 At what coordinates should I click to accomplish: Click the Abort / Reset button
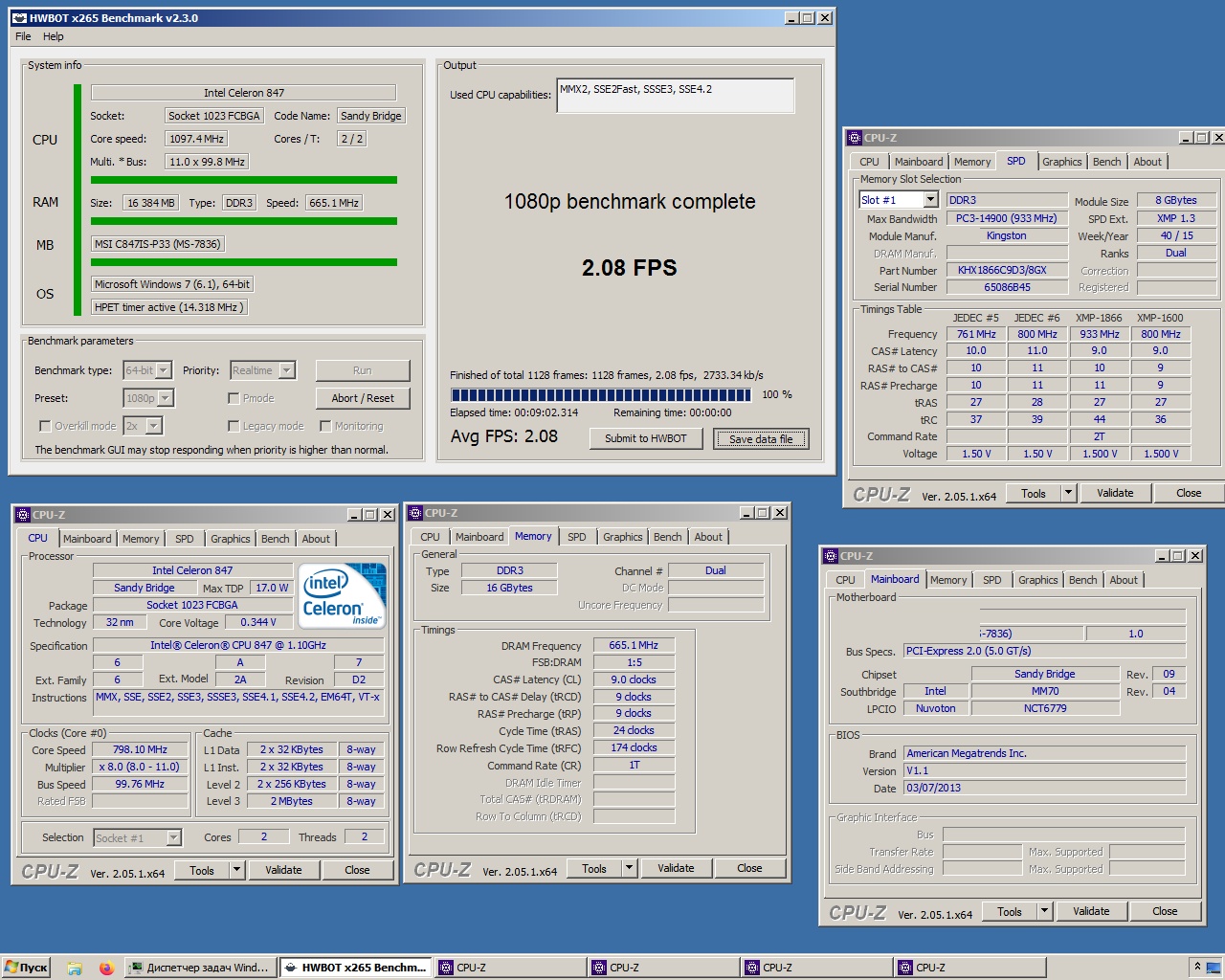coord(363,398)
